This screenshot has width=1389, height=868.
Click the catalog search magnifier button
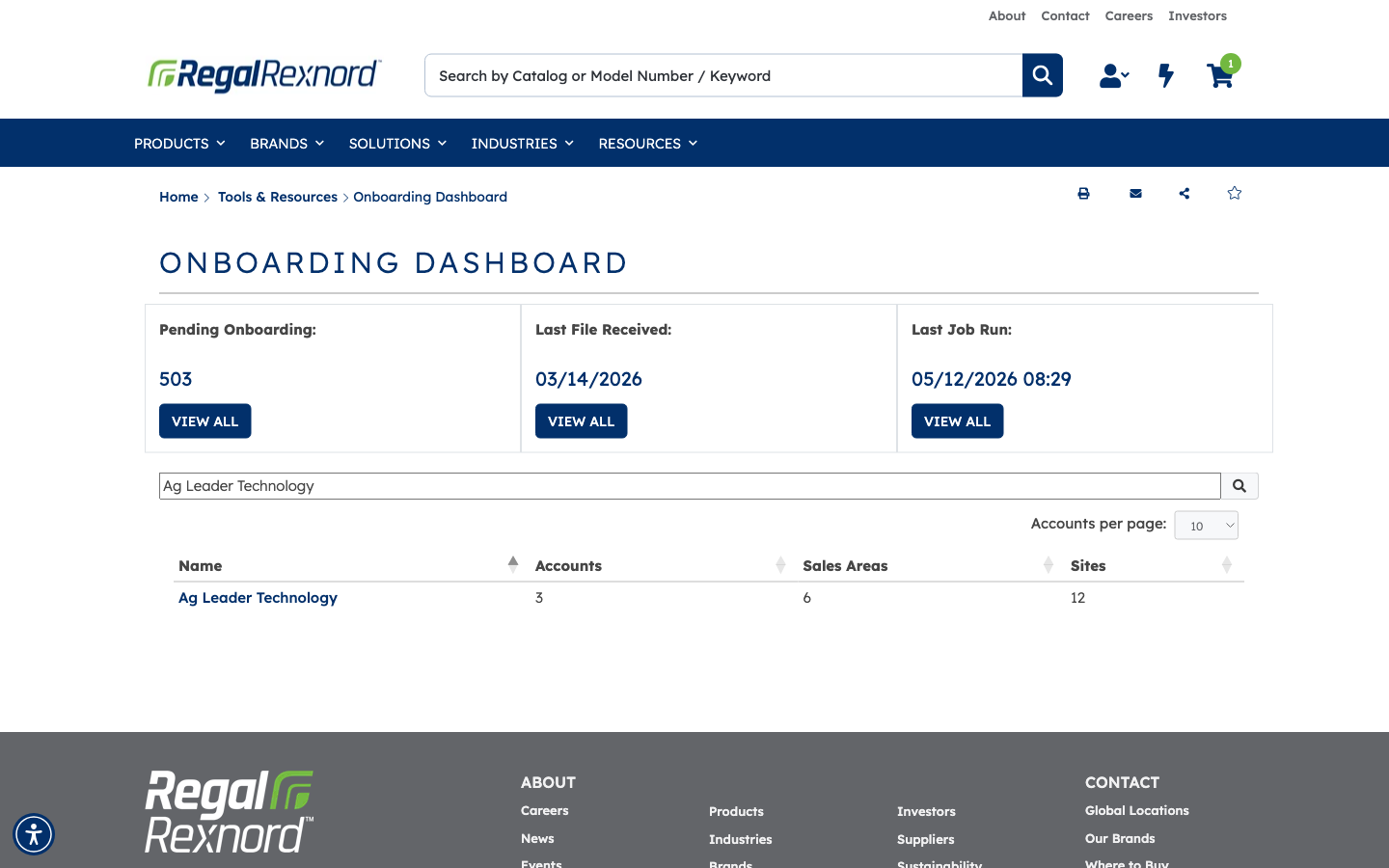coord(1043,75)
